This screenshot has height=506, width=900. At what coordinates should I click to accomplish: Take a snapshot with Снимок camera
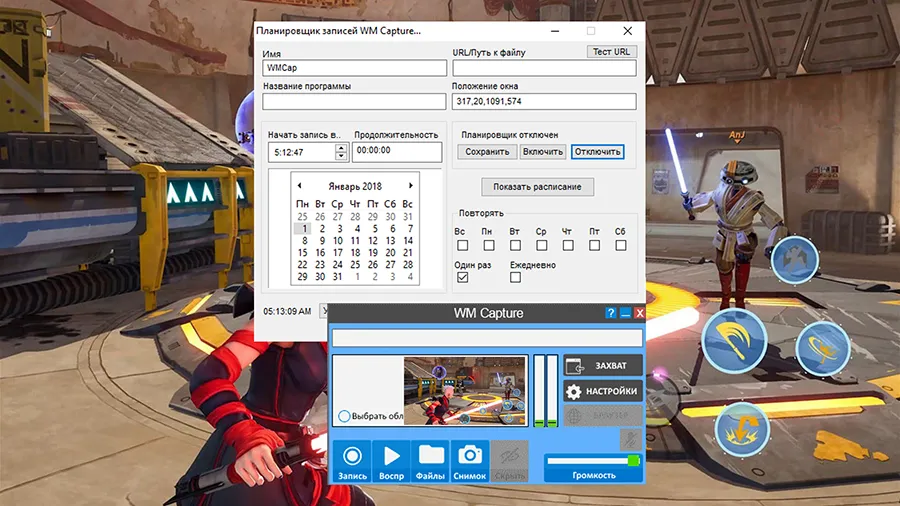pos(470,462)
